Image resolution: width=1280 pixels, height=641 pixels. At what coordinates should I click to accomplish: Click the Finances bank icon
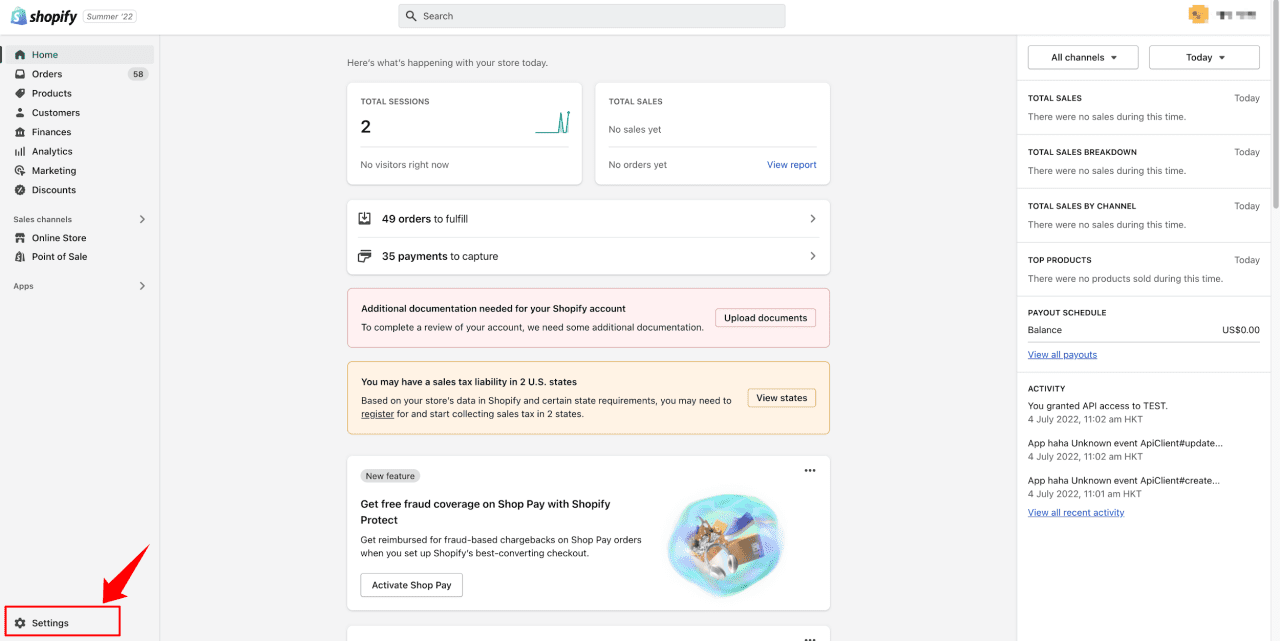(x=20, y=132)
